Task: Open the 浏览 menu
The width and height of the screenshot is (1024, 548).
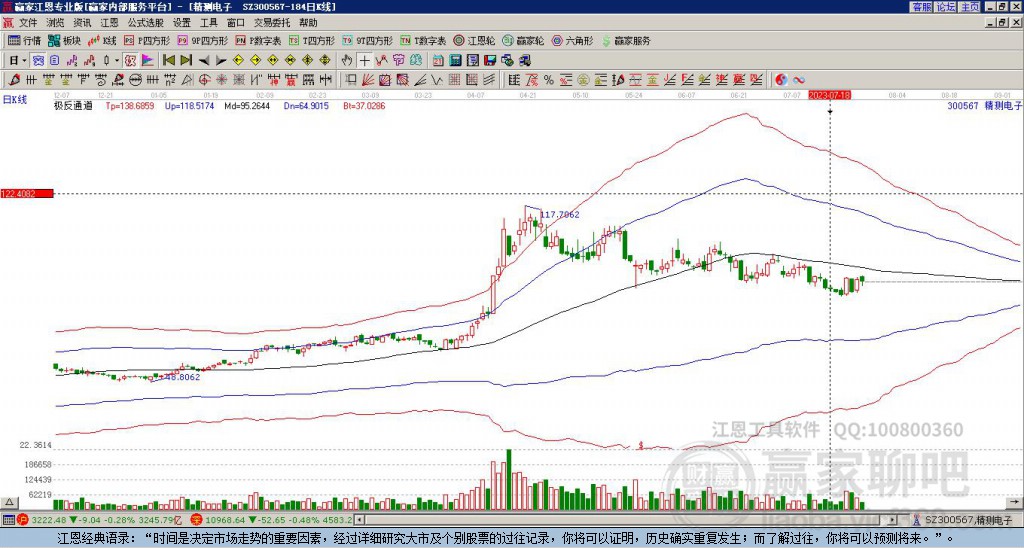Action: coord(56,23)
